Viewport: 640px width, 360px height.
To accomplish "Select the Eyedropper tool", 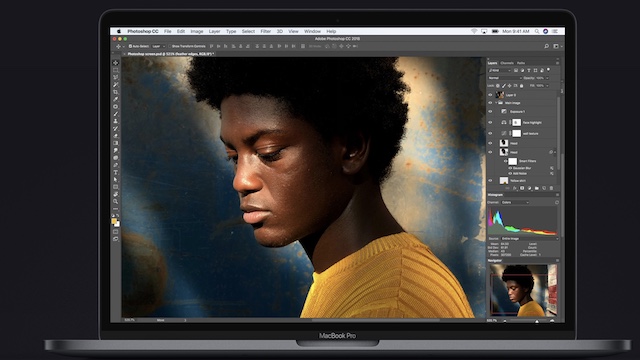I will pyautogui.click(x=116, y=99).
